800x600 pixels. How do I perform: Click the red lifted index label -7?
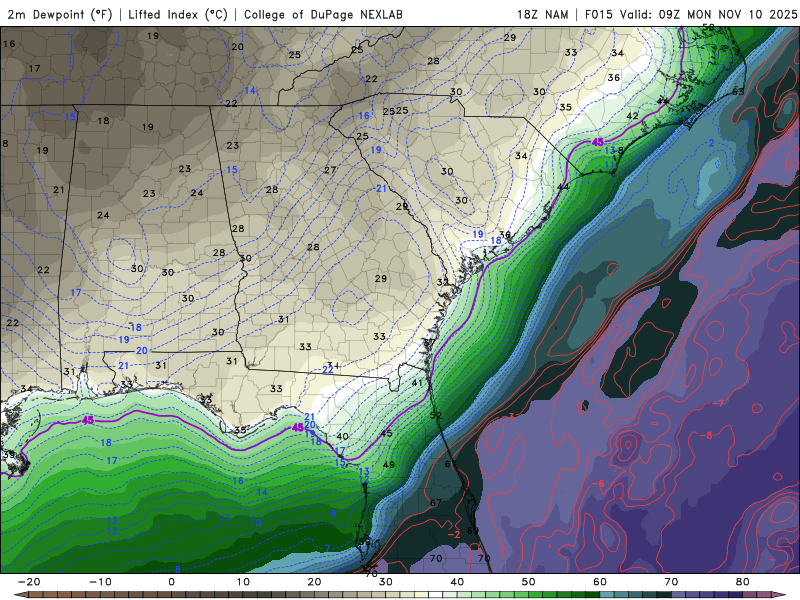point(718,404)
